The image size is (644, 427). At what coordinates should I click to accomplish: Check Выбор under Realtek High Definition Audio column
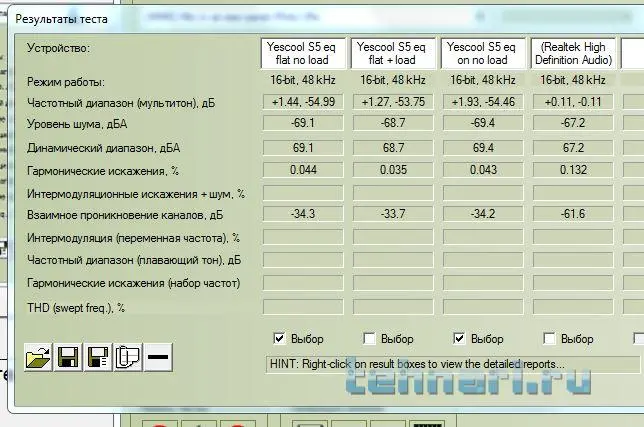coord(549,338)
